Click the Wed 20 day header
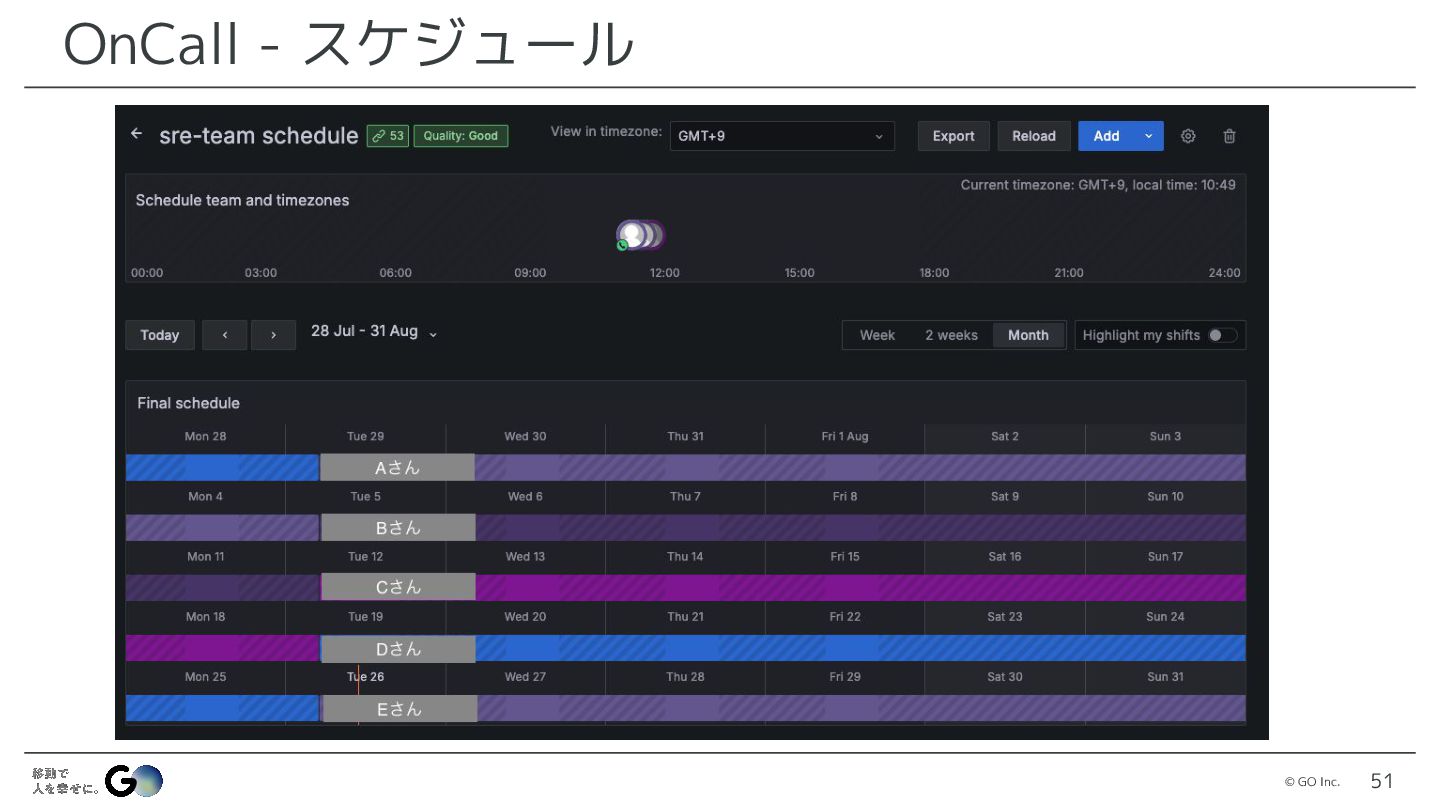This screenshot has height=810, width=1440. coord(525,617)
